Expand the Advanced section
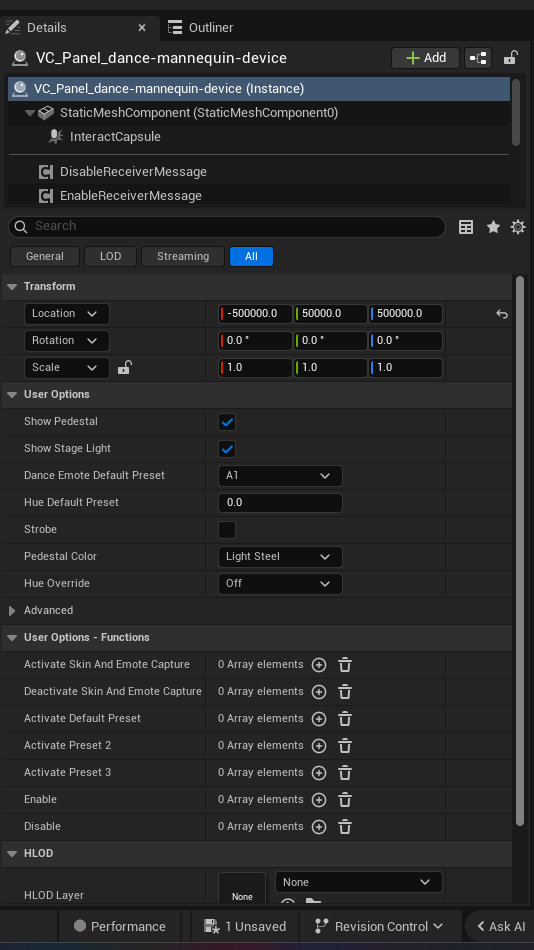Screen dimensions: 534x950 (12, 611)
